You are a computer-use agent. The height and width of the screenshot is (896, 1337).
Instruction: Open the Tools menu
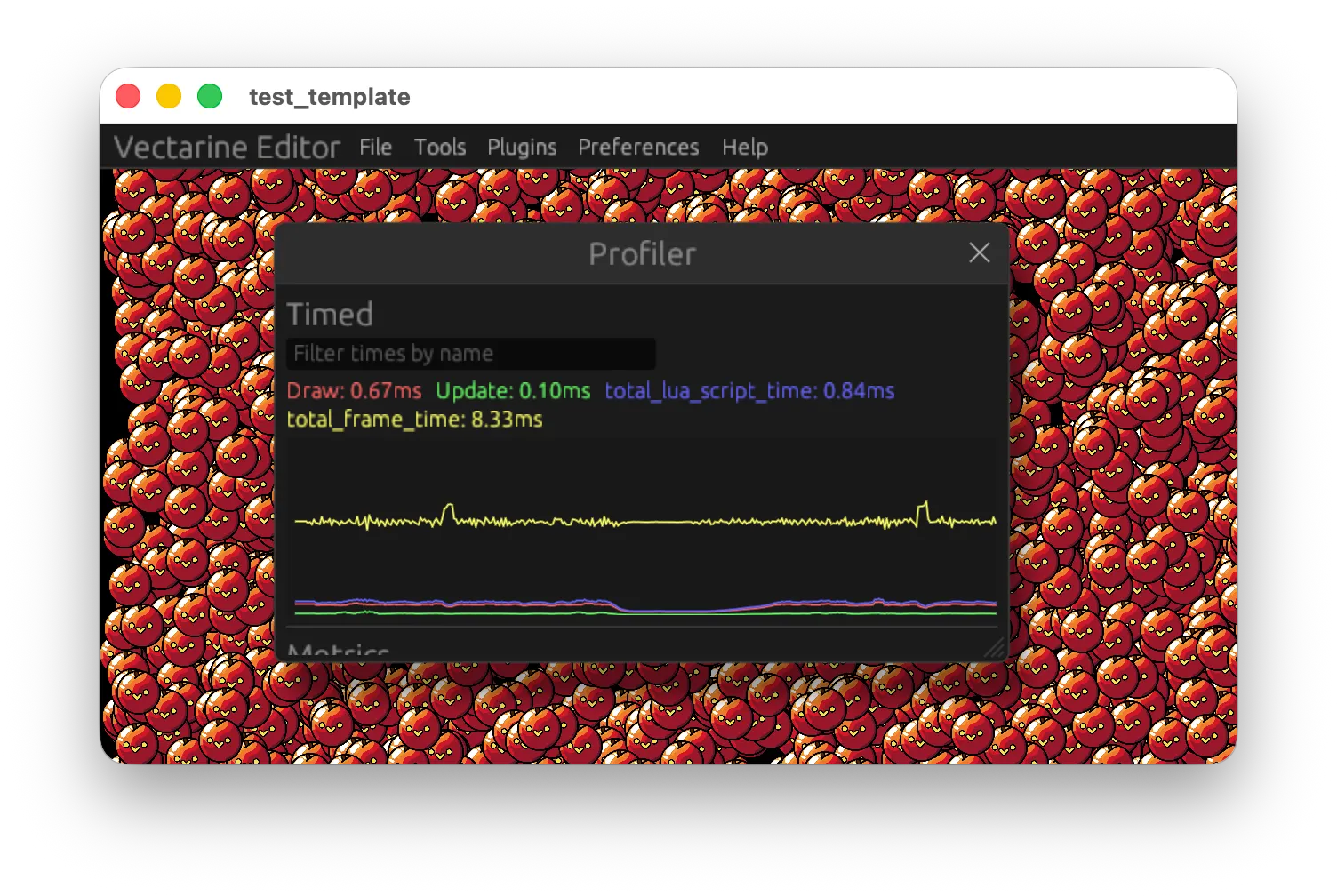[440, 148]
